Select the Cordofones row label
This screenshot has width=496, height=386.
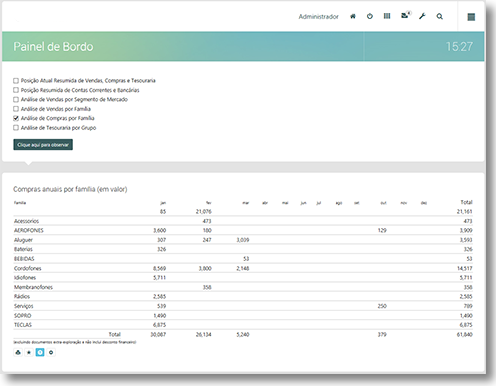pyautogui.click(x=28, y=268)
